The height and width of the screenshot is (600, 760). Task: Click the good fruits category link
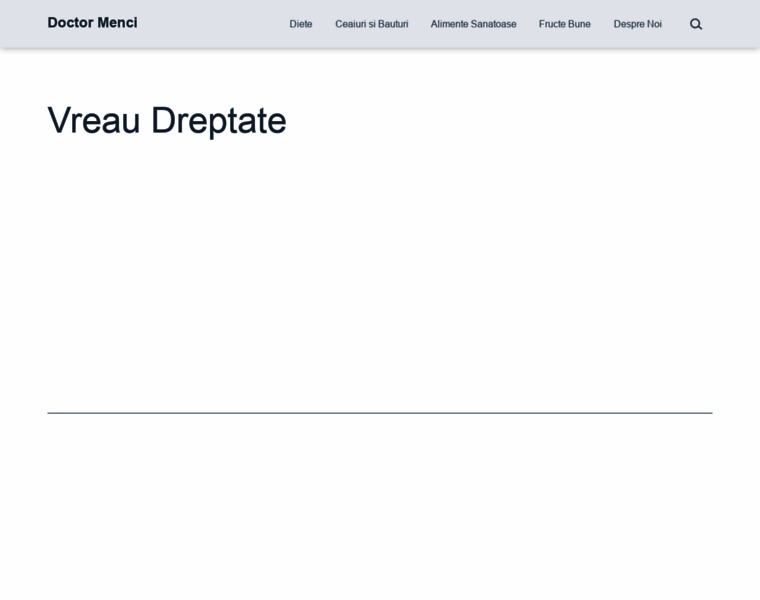coord(564,24)
